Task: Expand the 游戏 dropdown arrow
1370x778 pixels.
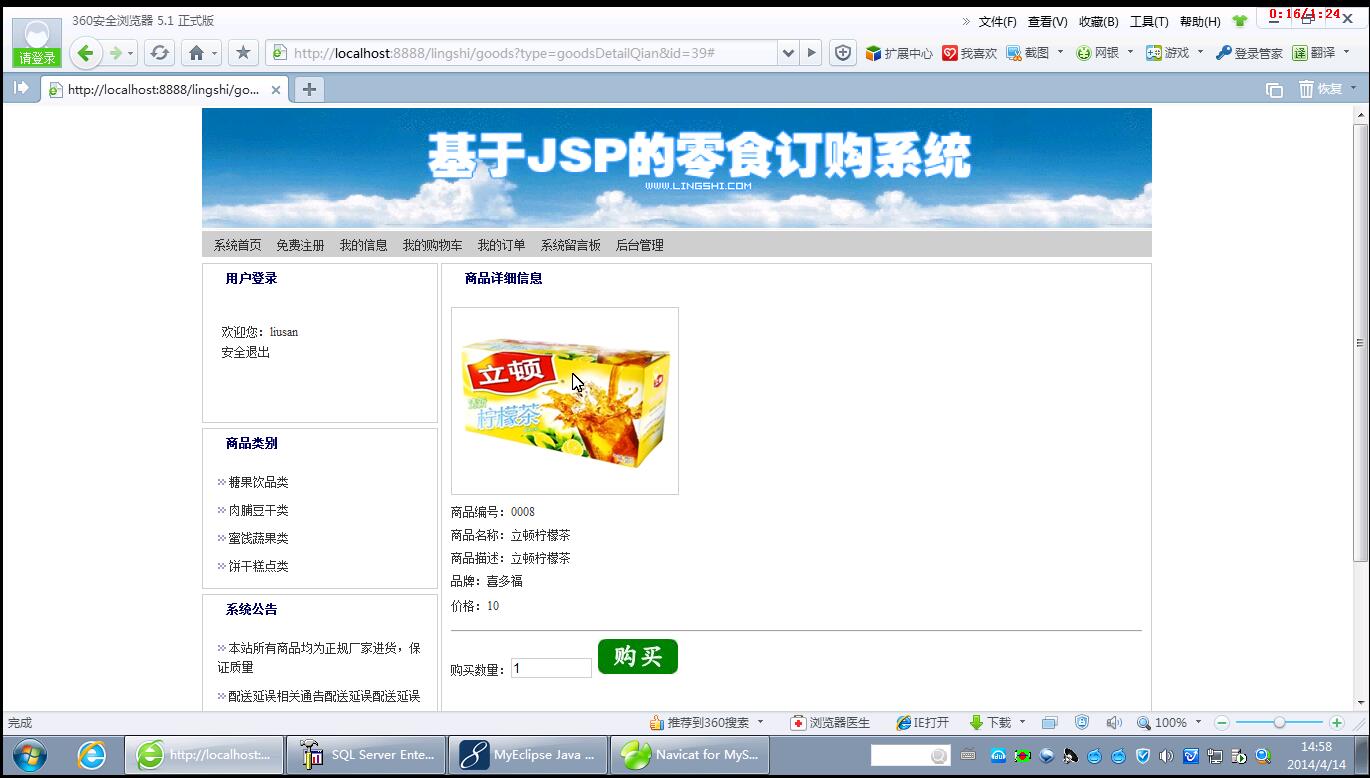Action: tap(1200, 53)
